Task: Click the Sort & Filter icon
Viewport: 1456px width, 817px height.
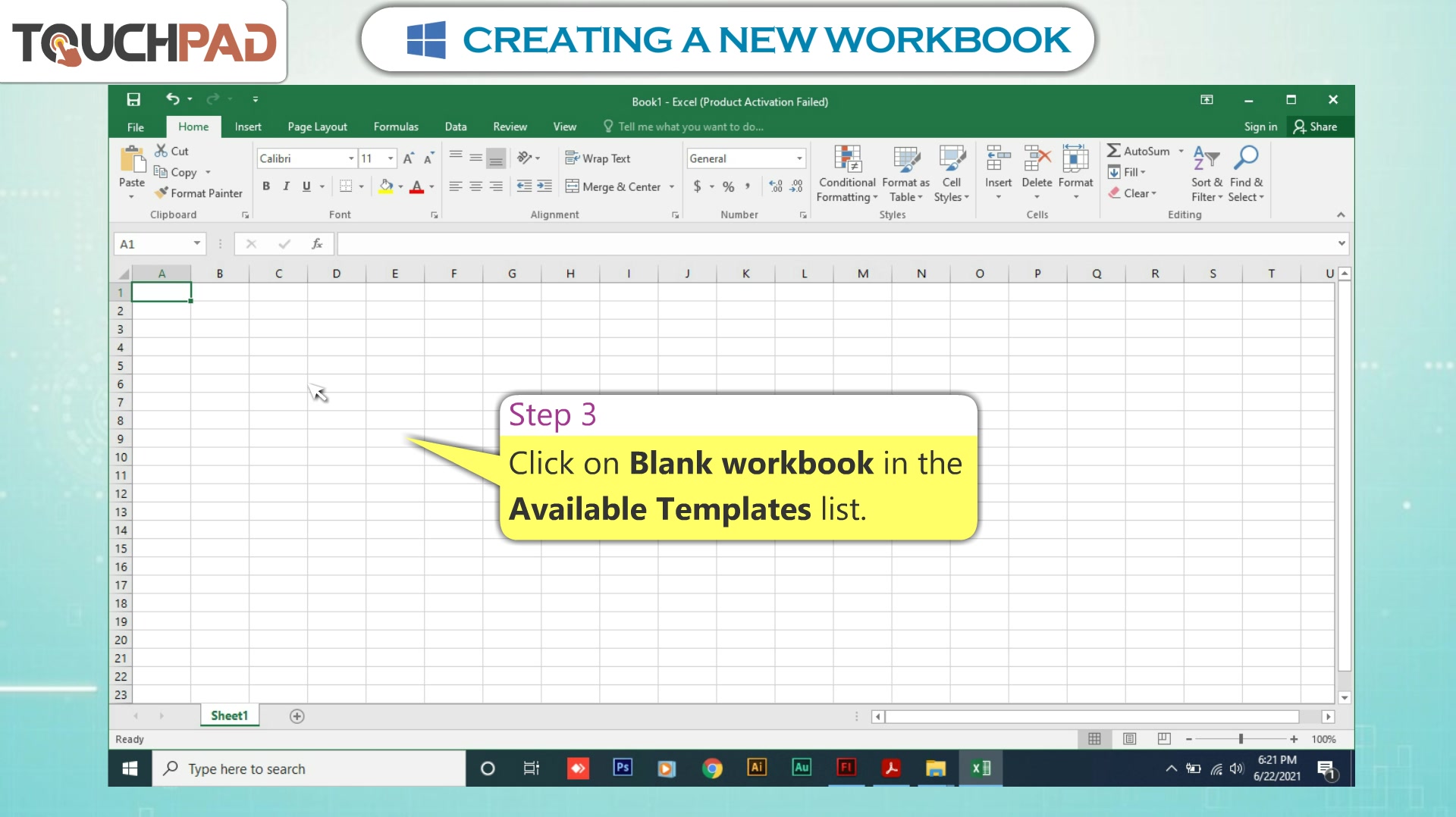Action: pyautogui.click(x=1206, y=158)
